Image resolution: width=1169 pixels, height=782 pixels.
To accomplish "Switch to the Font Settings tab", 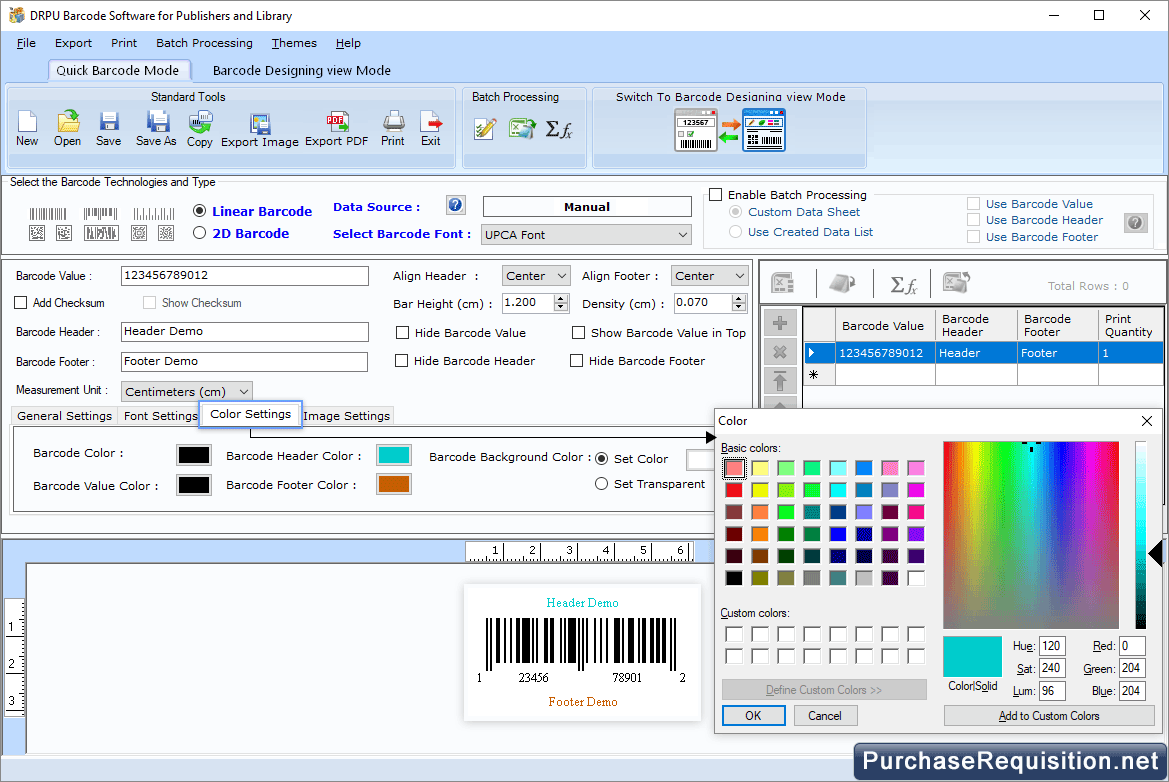I will point(158,415).
